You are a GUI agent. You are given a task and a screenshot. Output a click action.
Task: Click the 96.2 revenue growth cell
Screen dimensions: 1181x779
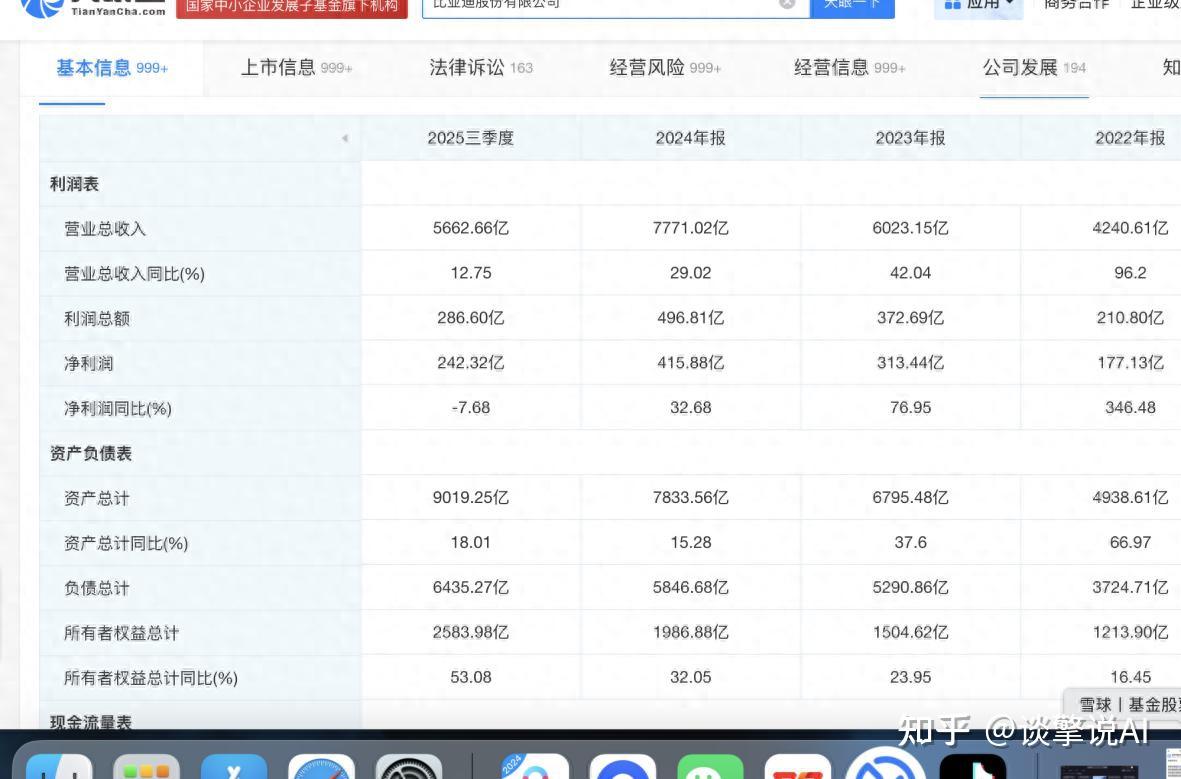tap(1130, 273)
